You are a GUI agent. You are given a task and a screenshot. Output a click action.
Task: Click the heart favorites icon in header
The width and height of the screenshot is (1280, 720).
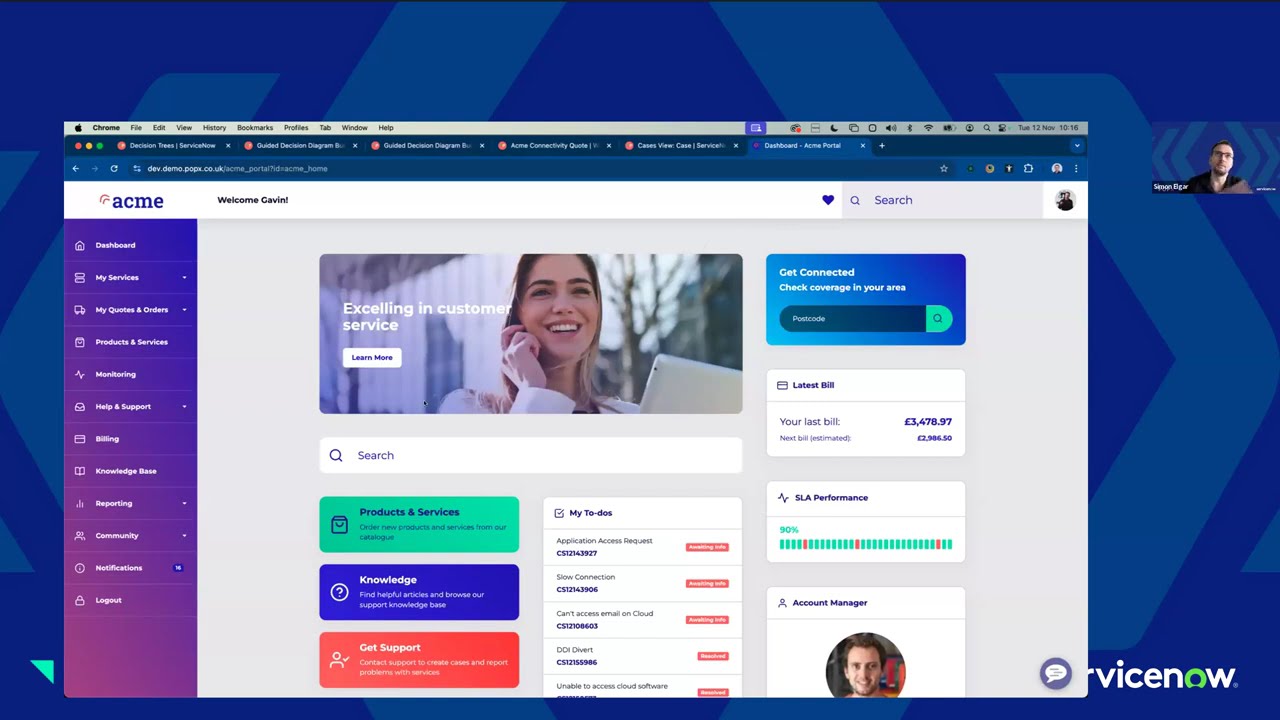tap(828, 200)
